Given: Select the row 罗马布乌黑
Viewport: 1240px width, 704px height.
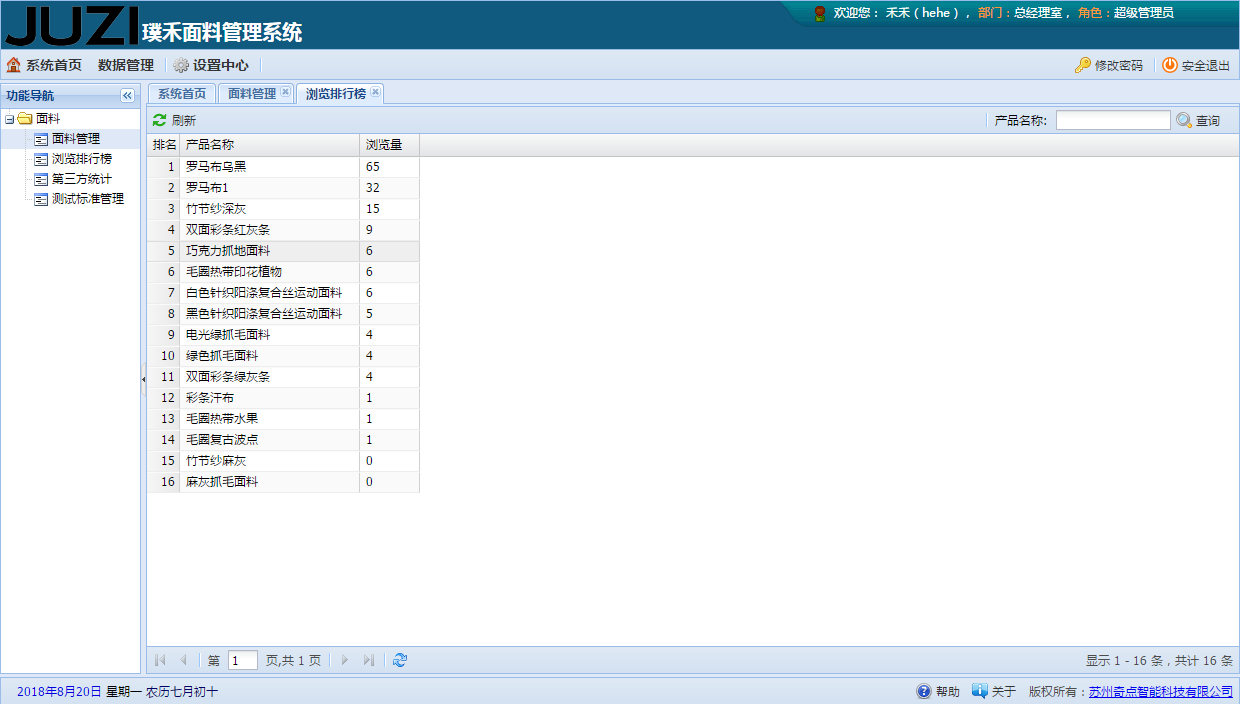Looking at the screenshot, I should (x=283, y=167).
